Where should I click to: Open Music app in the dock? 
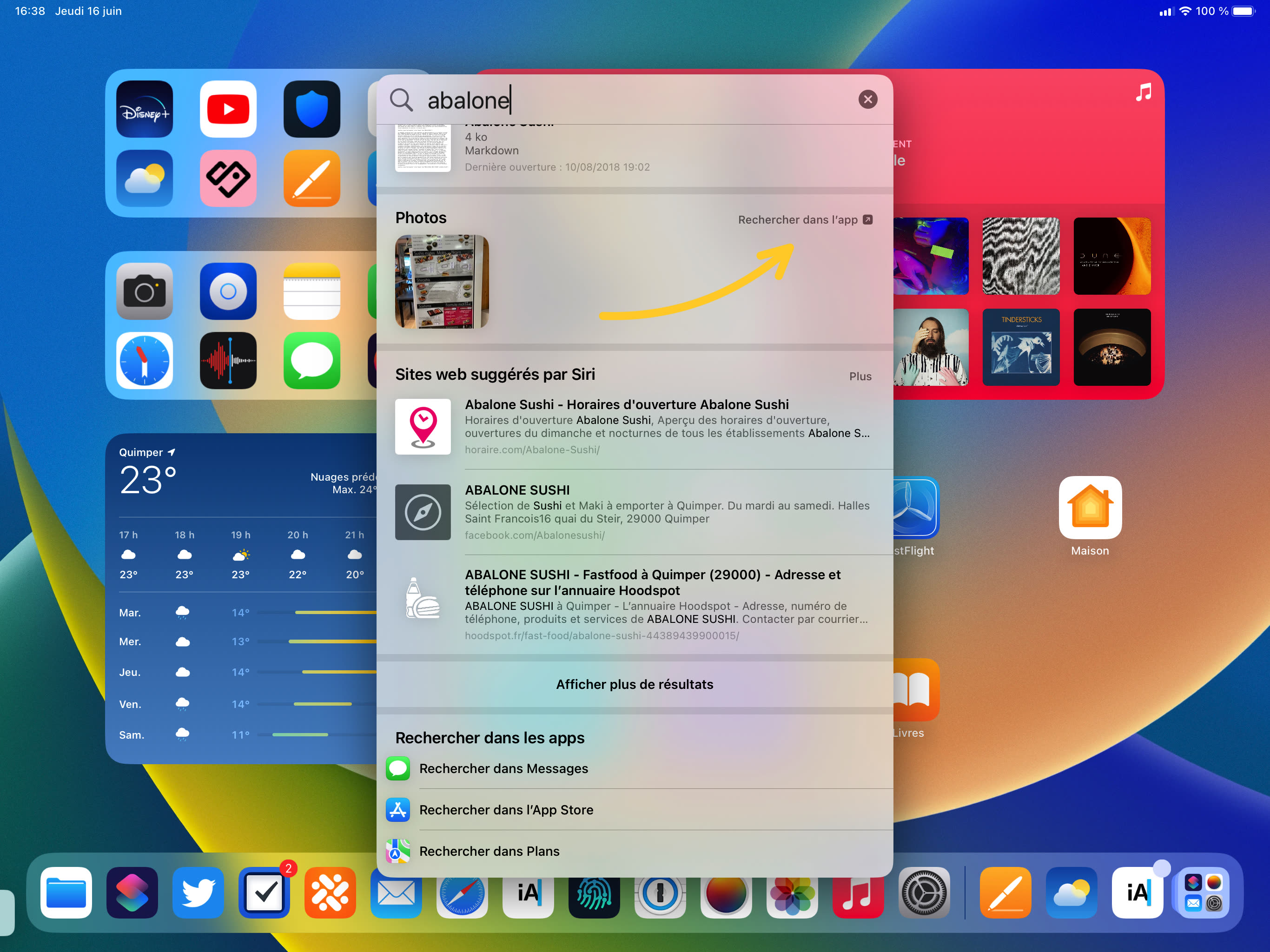[x=858, y=897]
